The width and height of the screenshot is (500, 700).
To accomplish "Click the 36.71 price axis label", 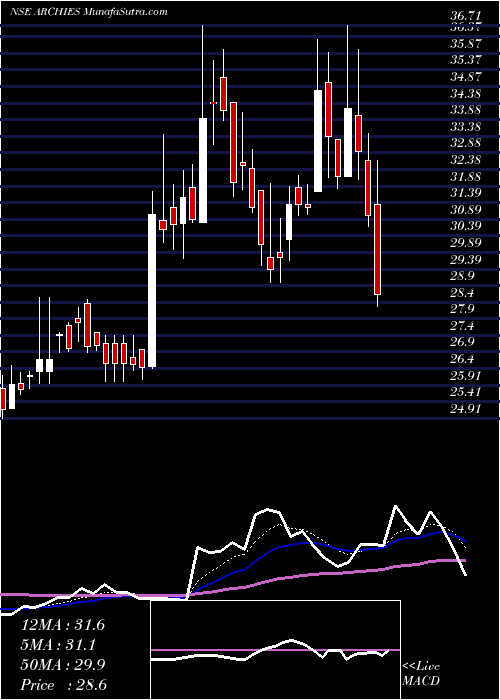I will pos(466,16).
